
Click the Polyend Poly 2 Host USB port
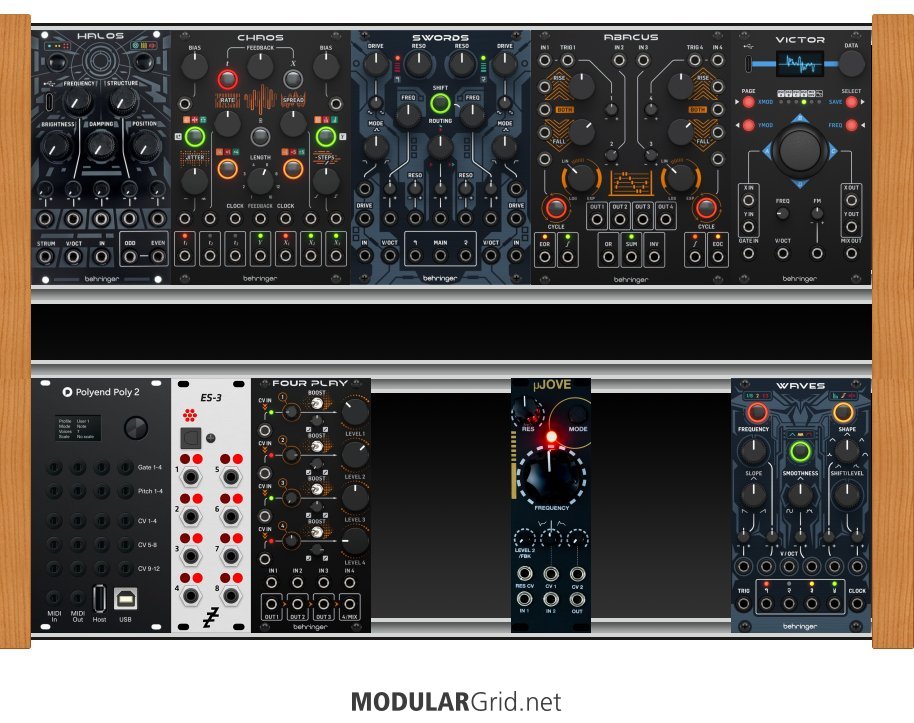[99, 599]
